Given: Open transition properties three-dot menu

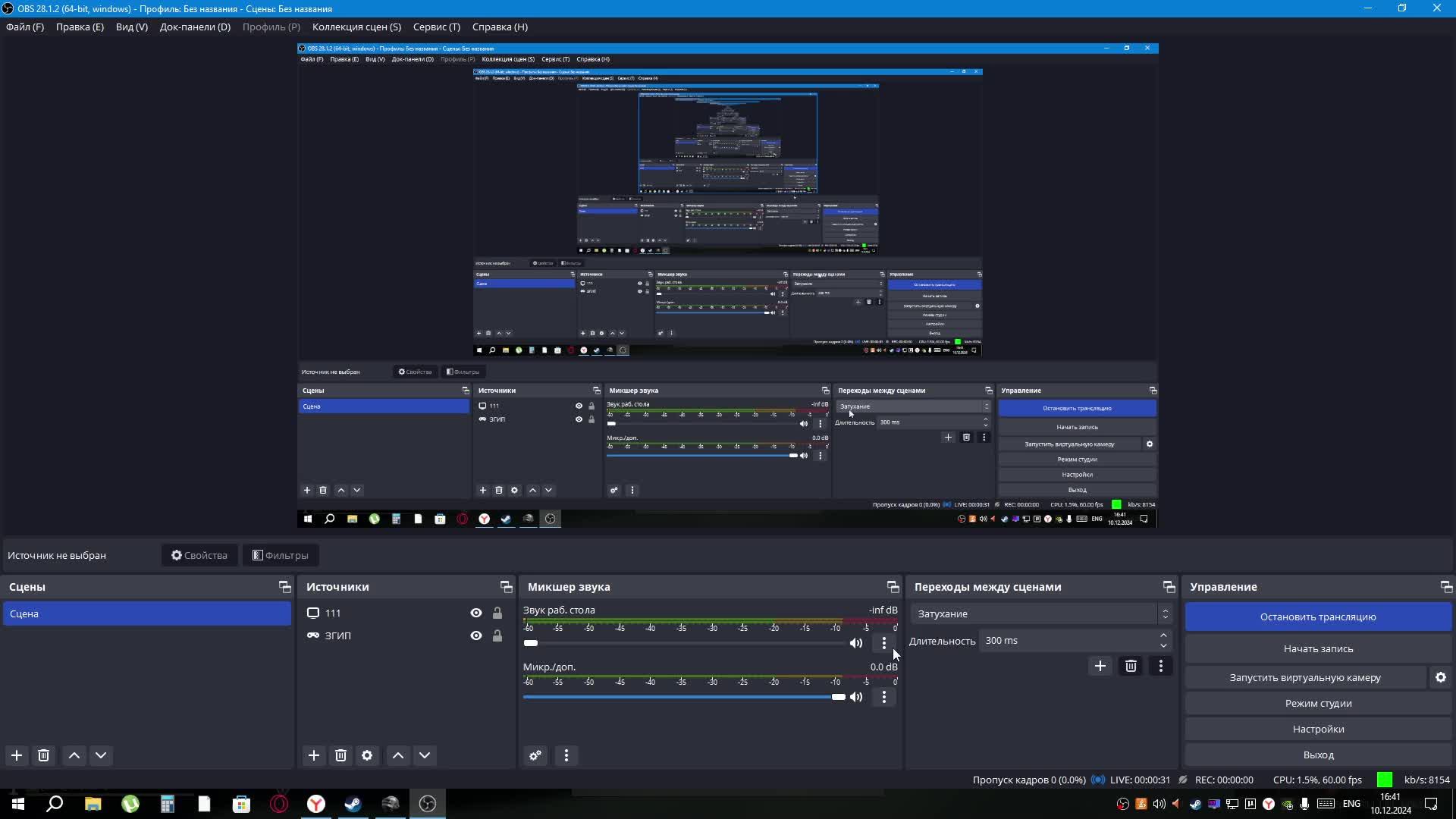Looking at the screenshot, I should [x=1161, y=666].
